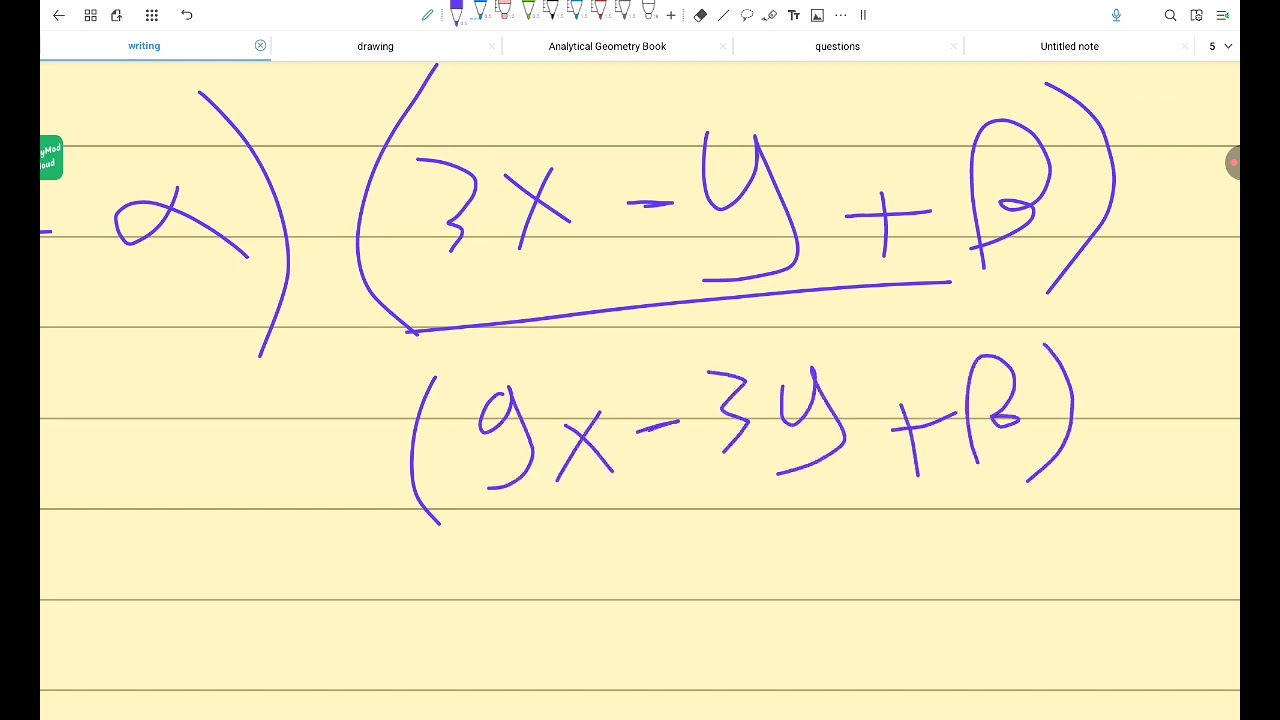Select the red pen

(x=600, y=12)
